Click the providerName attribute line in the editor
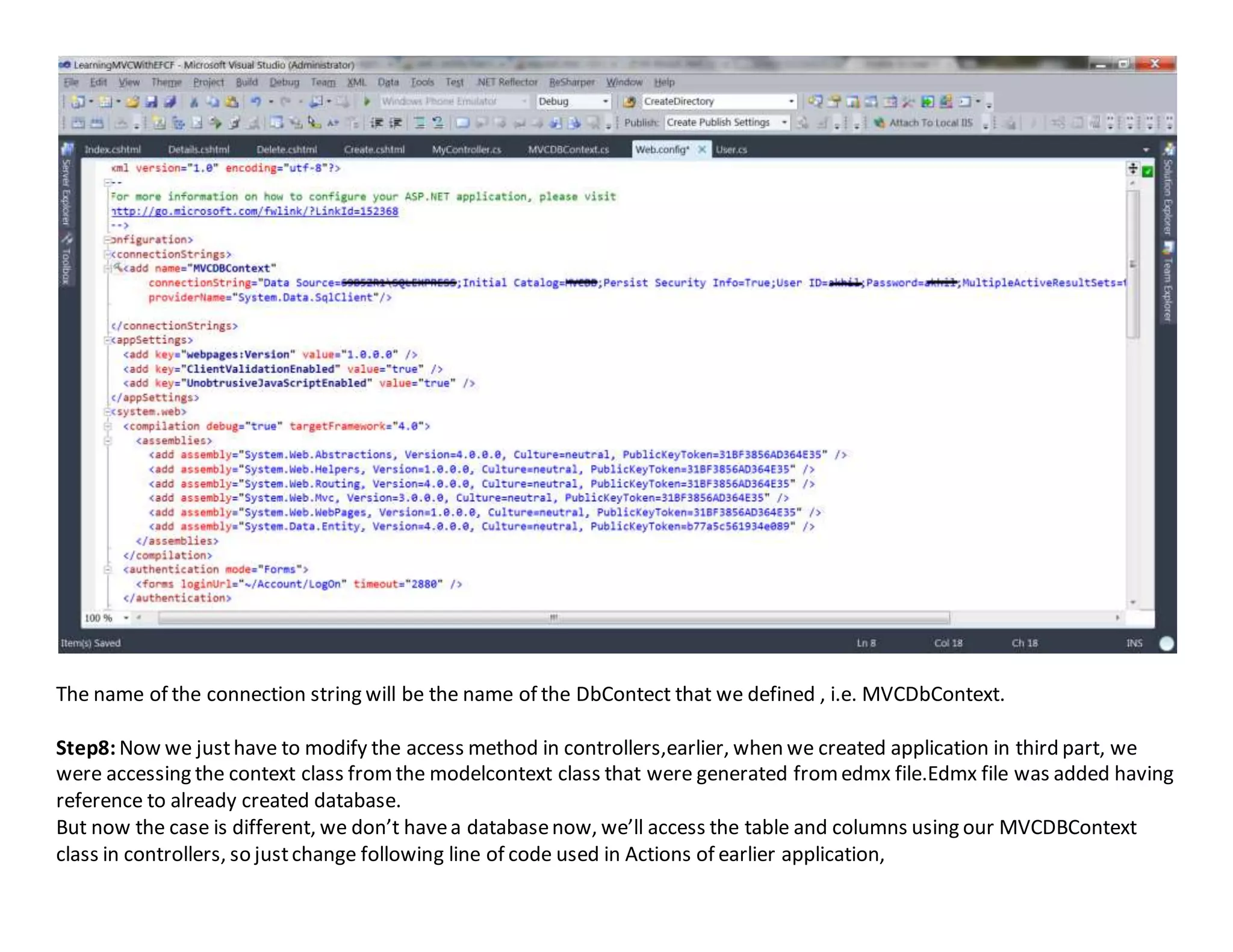This screenshot has height=952, width=1233. pos(270,298)
